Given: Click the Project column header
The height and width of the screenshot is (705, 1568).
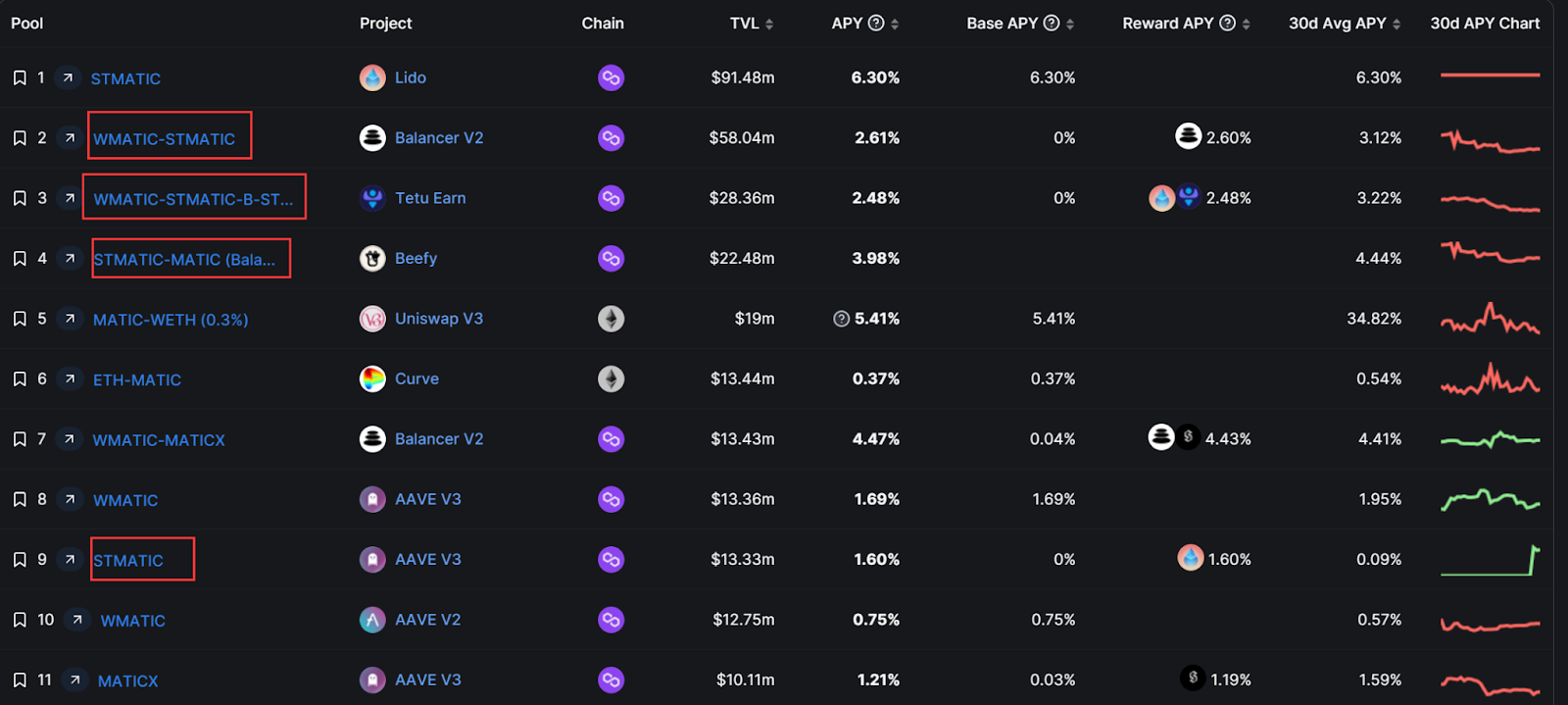Looking at the screenshot, I should (x=386, y=23).
